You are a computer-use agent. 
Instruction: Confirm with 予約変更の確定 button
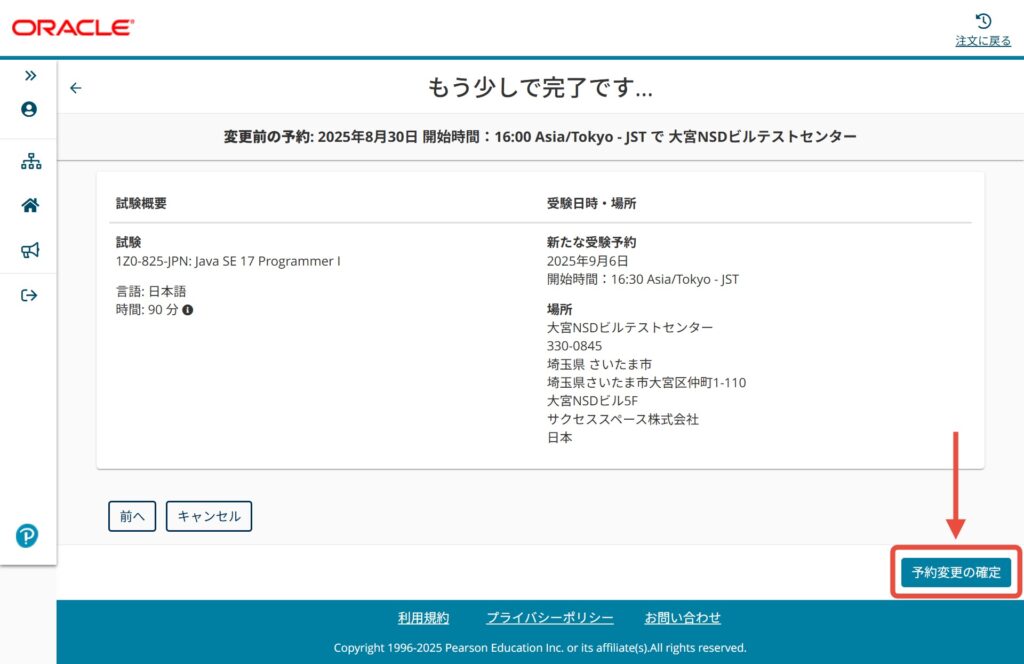pyautogui.click(x=955, y=573)
